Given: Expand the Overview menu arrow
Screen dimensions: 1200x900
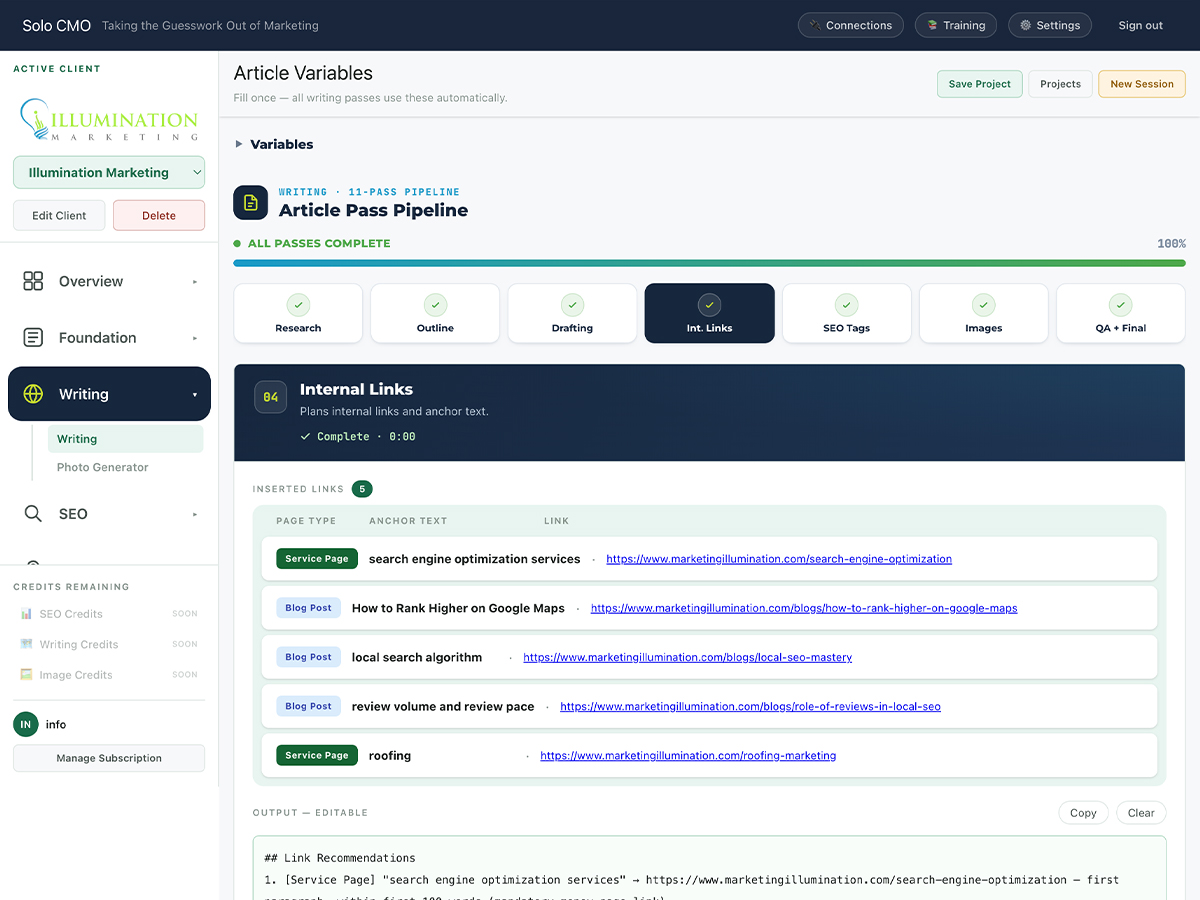Looking at the screenshot, I should tap(195, 282).
